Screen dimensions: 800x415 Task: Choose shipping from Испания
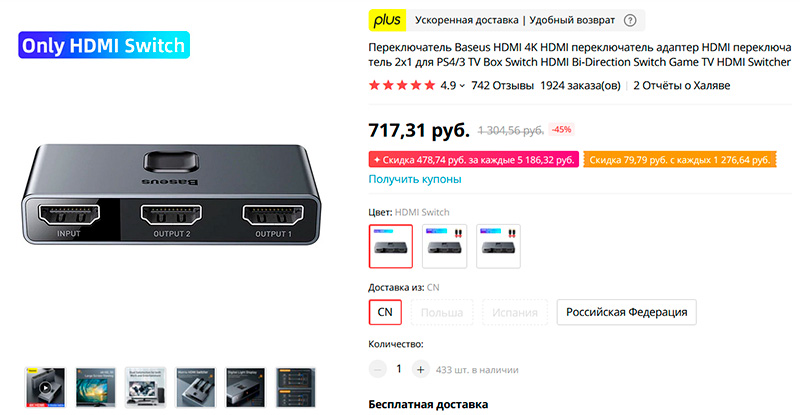(515, 312)
